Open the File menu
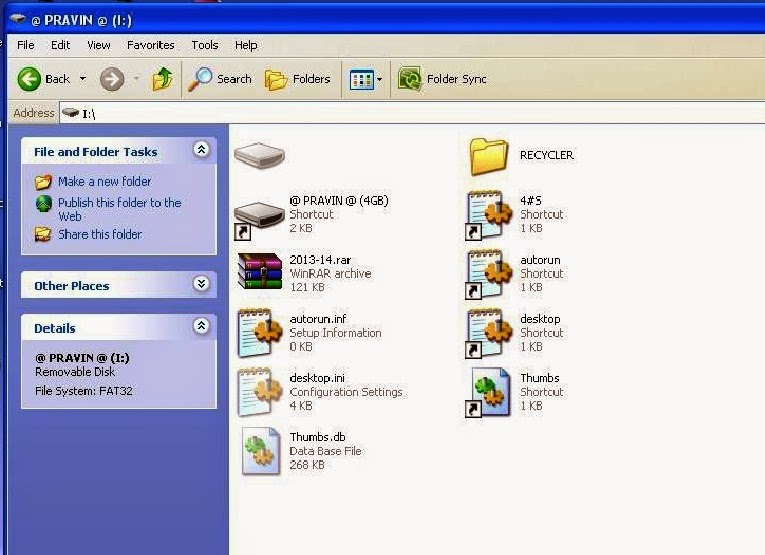This screenshot has width=765, height=555. [x=25, y=45]
